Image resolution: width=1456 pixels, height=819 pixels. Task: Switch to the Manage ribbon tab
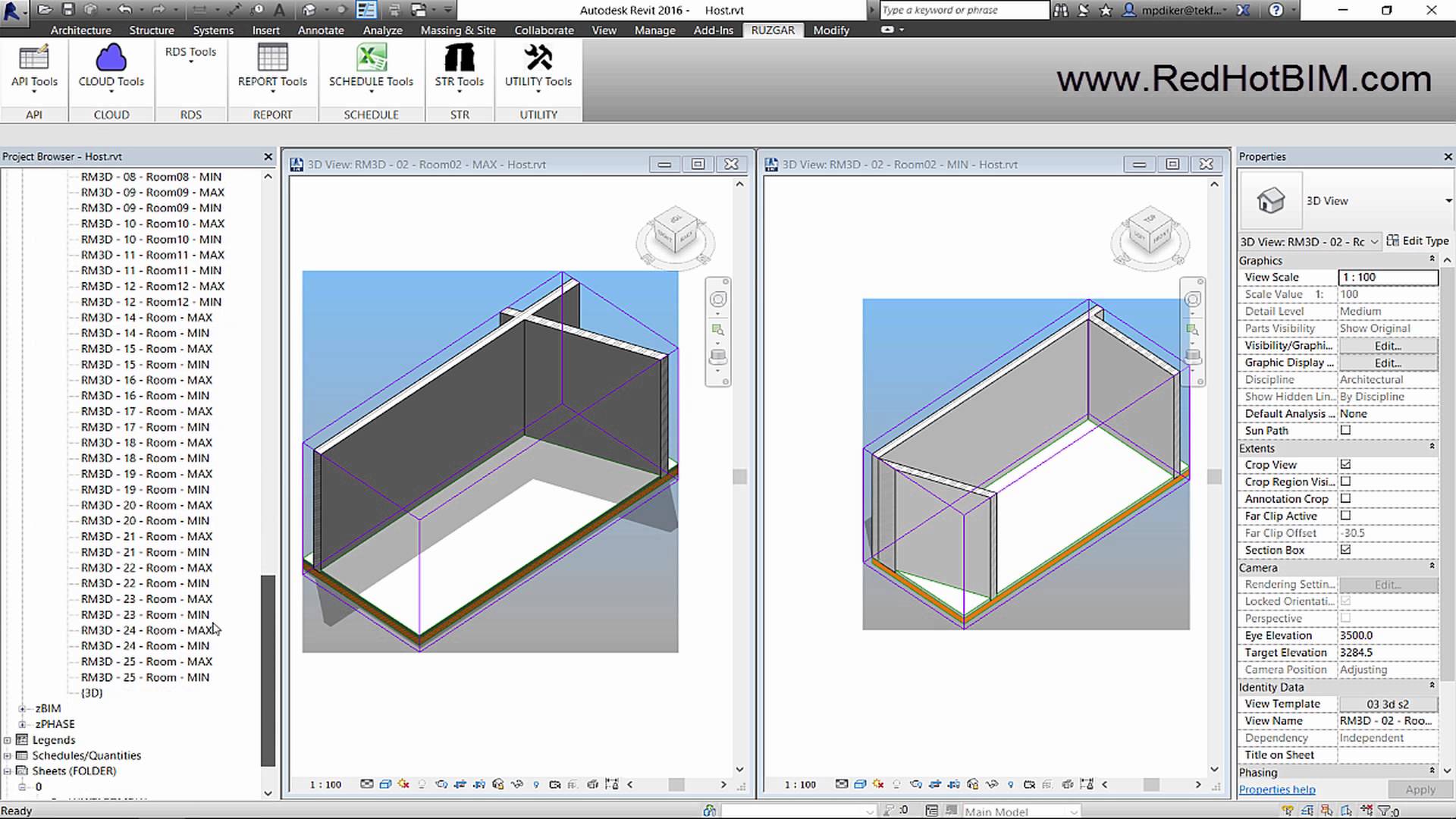[654, 30]
